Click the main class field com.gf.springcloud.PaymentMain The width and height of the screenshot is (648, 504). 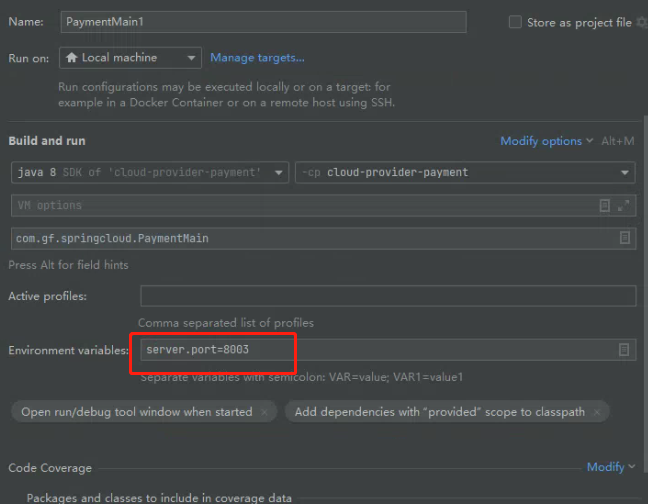323,238
